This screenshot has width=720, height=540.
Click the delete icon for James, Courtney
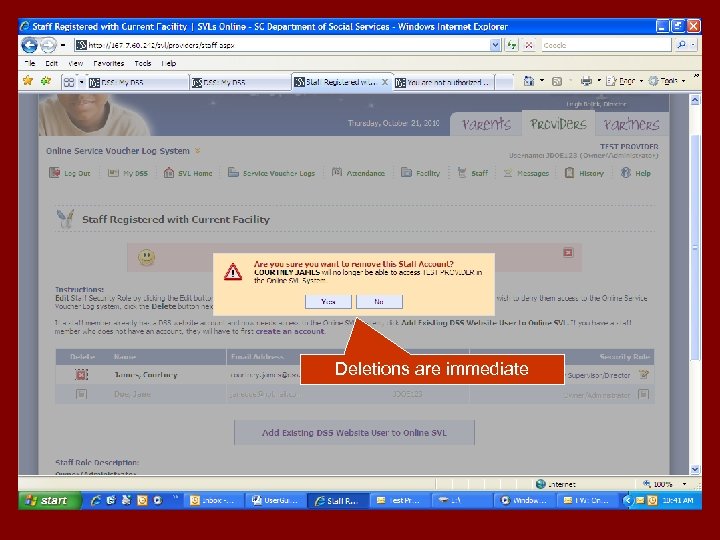81,375
